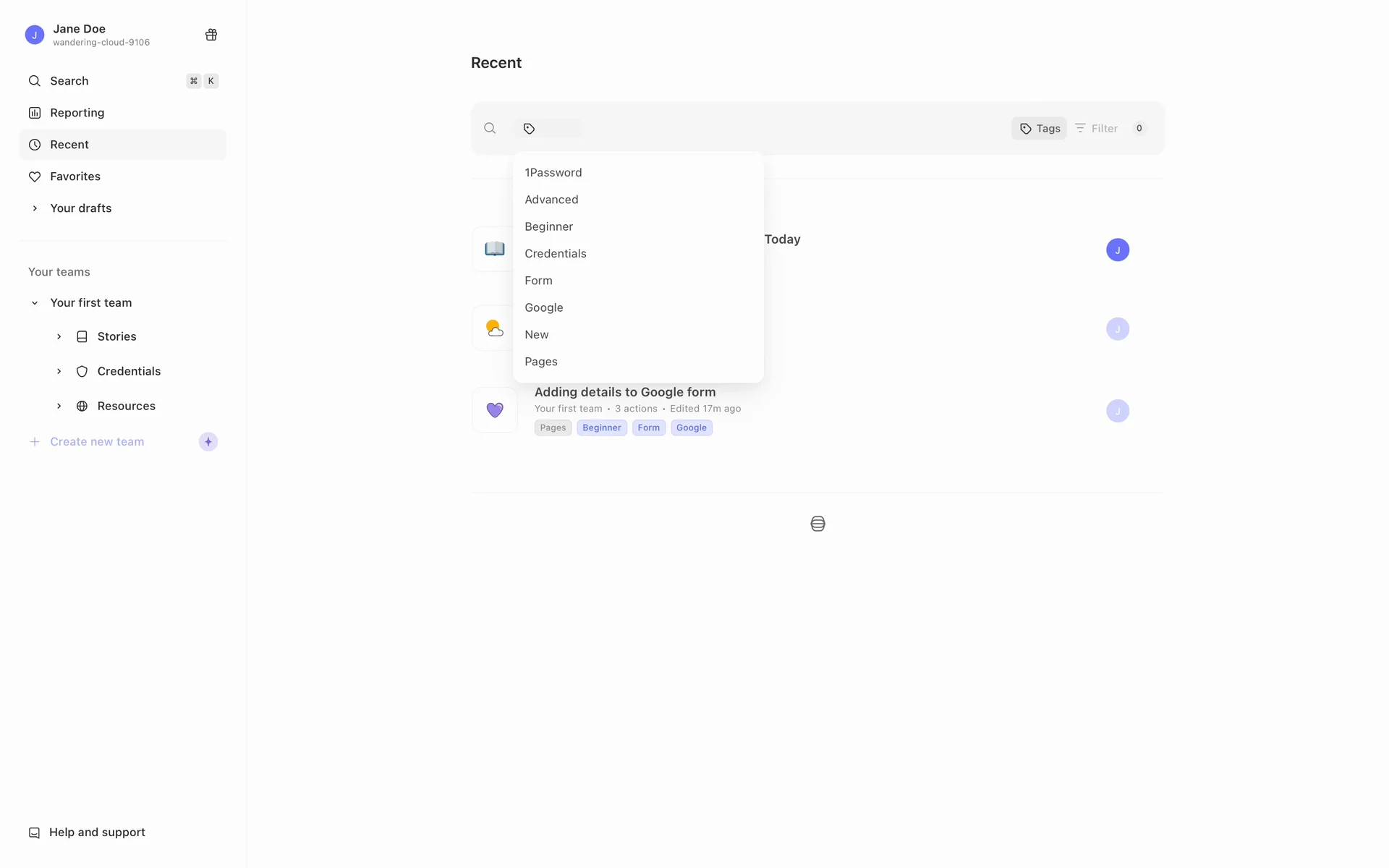This screenshot has height=868, width=1389.
Task: Open Reporting from the sidebar
Action: (77, 113)
